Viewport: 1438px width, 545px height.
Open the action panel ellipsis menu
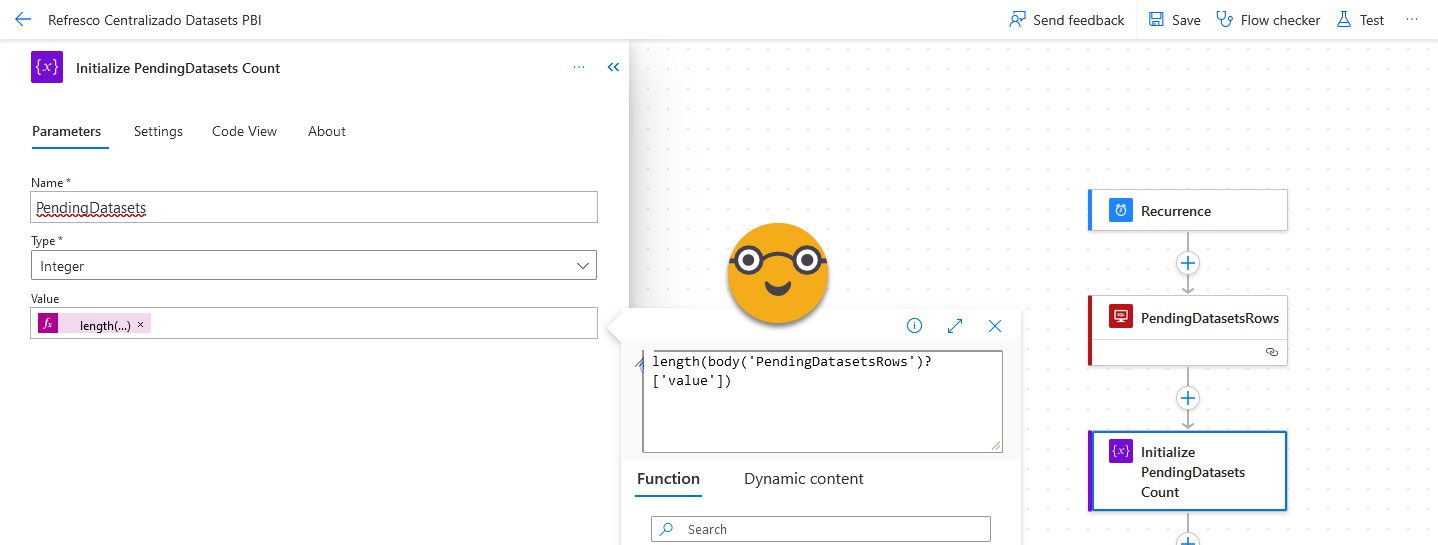579,67
